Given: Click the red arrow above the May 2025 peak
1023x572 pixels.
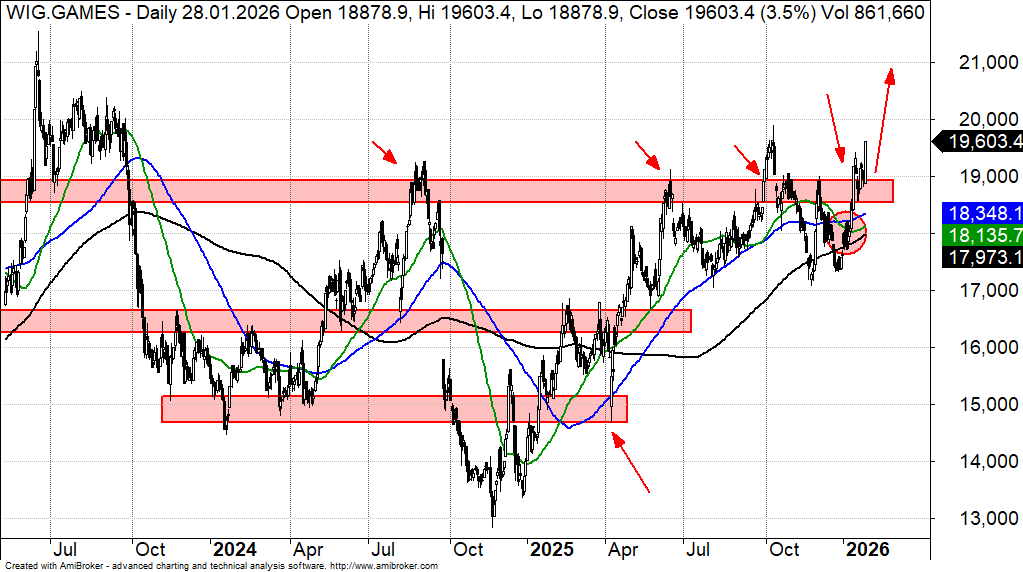Looking at the screenshot, I should point(647,155).
